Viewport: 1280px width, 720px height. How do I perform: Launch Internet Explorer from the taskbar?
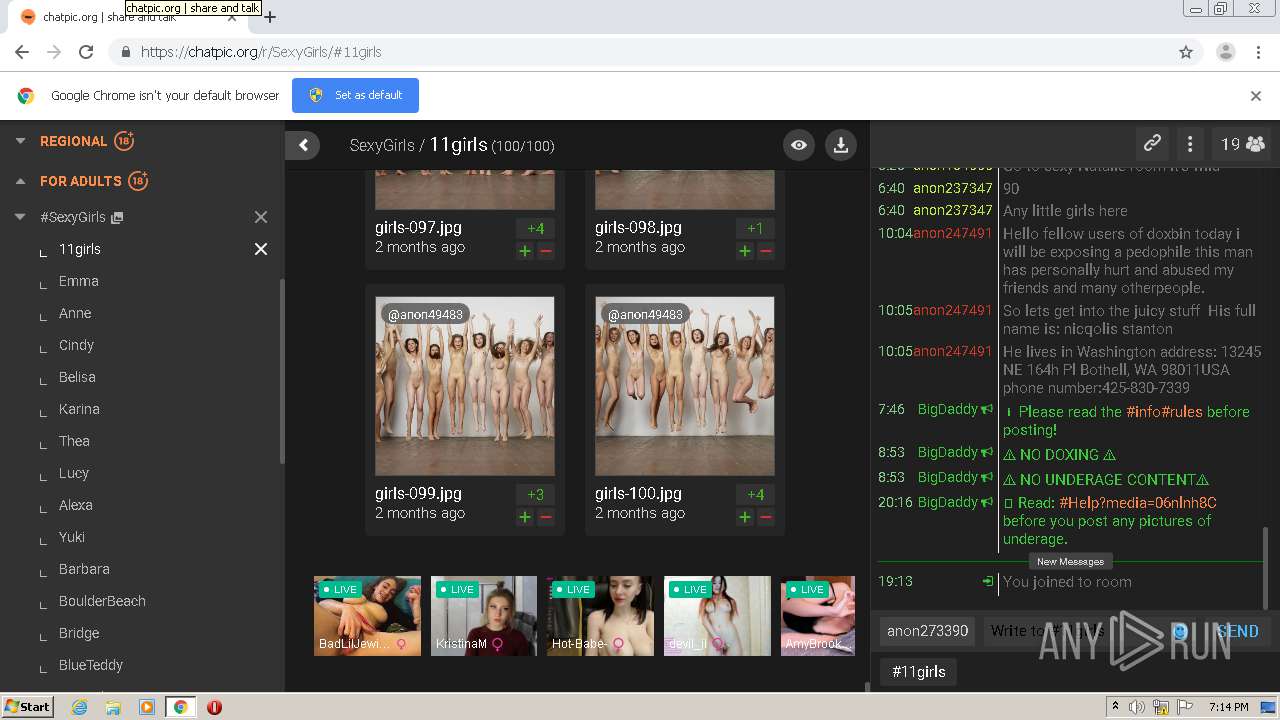click(x=79, y=707)
